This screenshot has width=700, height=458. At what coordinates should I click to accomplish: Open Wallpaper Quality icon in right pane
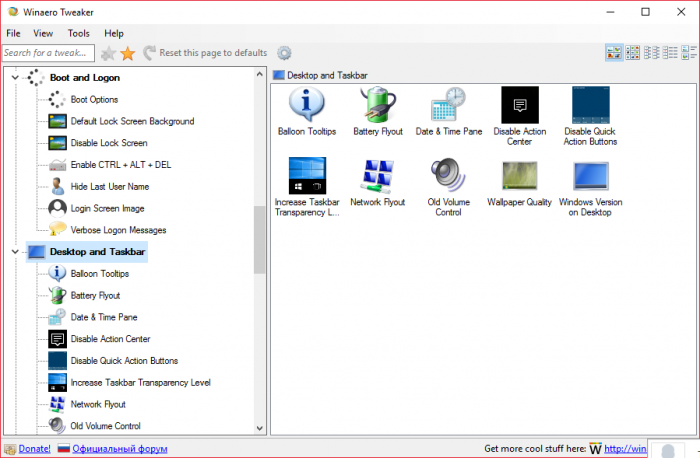coord(520,175)
